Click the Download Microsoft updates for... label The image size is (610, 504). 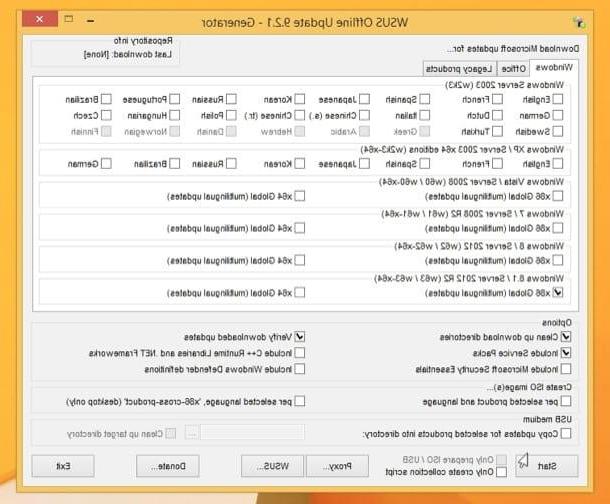tap(513, 49)
